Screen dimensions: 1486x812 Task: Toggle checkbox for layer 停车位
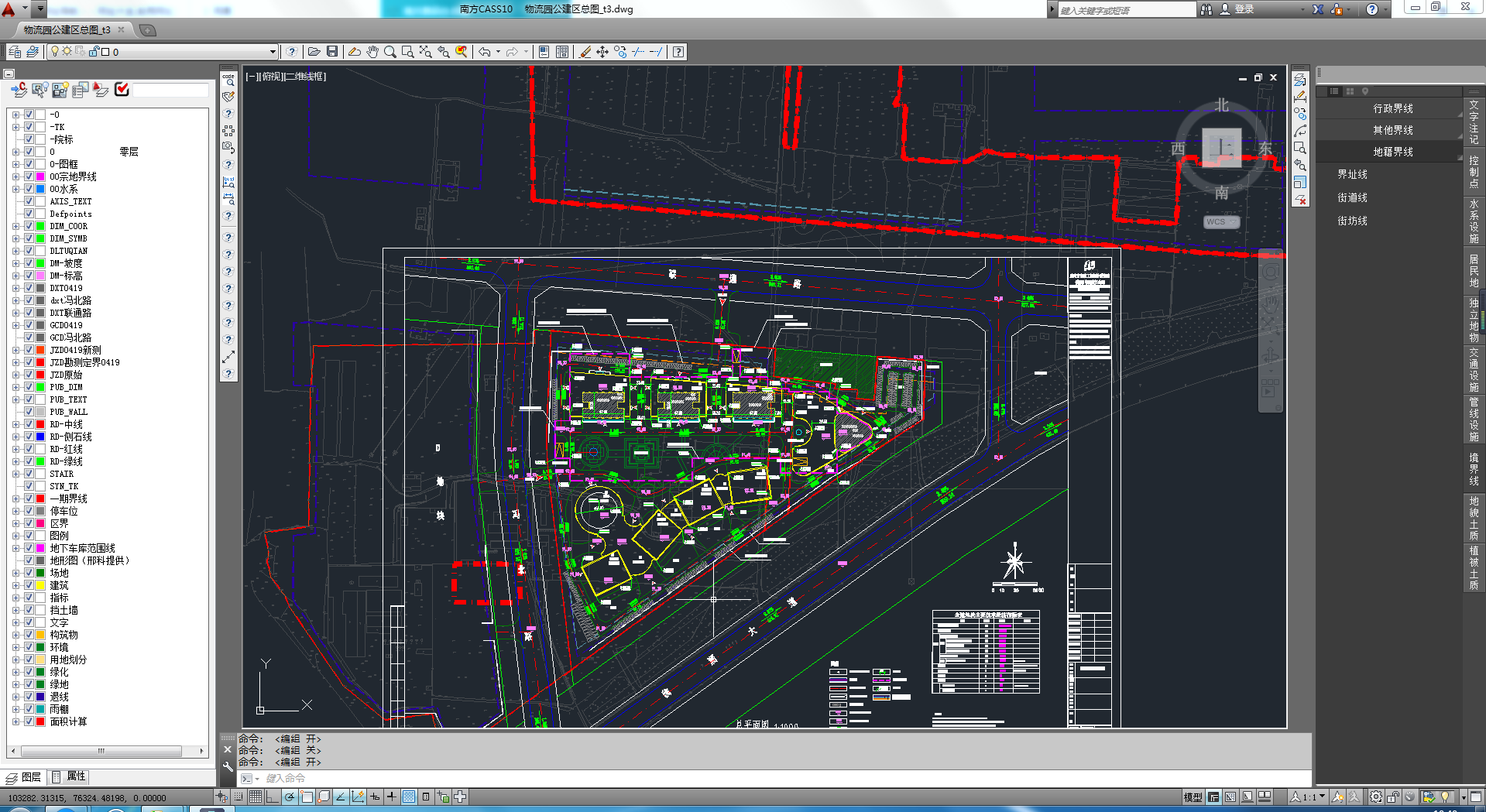pyautogui.click(x=29, y=511)
